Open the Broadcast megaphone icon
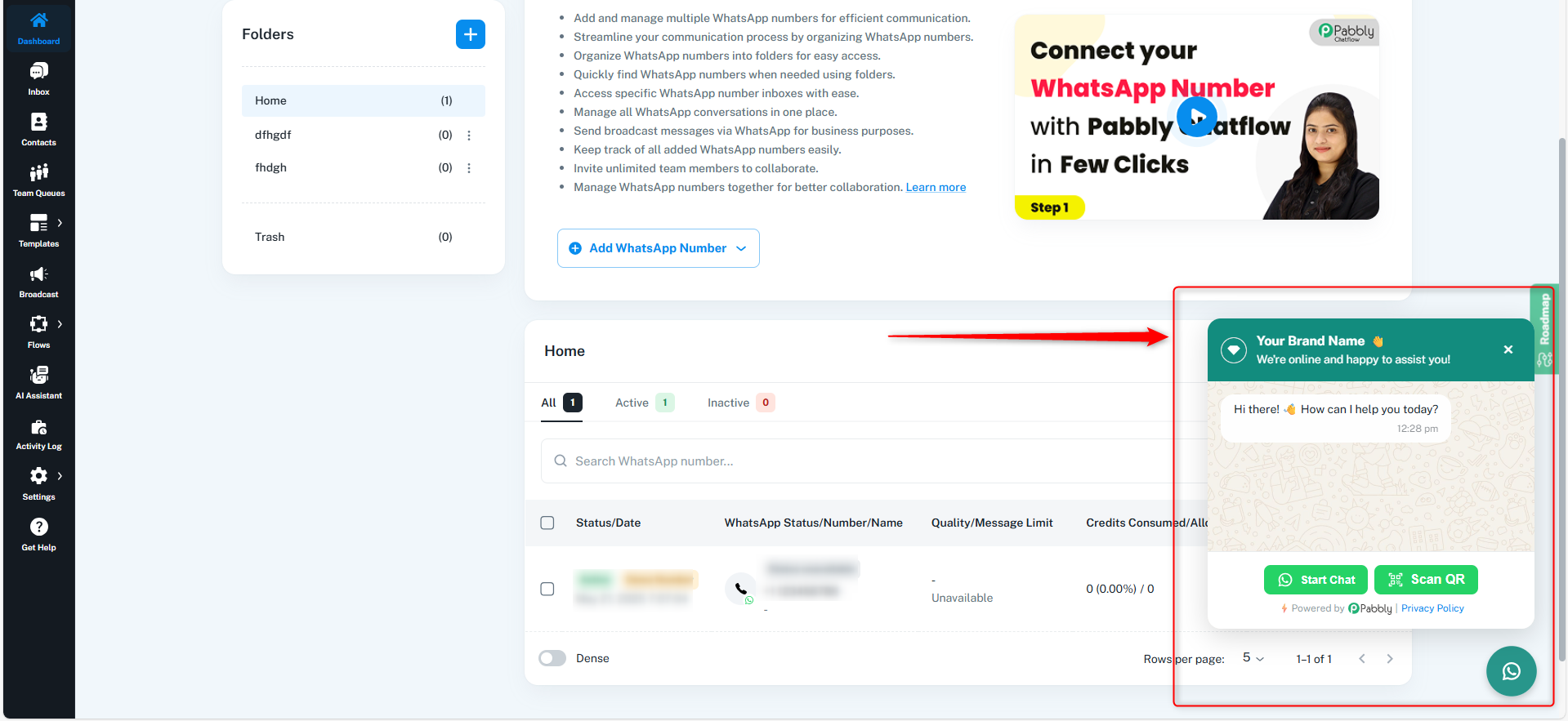Image resolution: width=1568 pixels, height=721 pixels. [38, 274]
